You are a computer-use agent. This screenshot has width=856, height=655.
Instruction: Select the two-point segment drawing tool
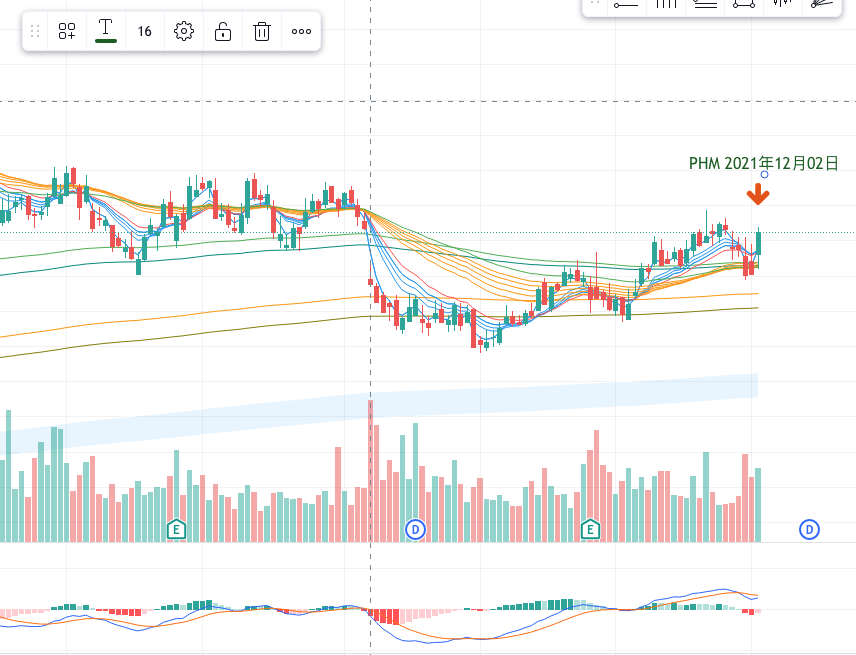(x=743, y=4)
